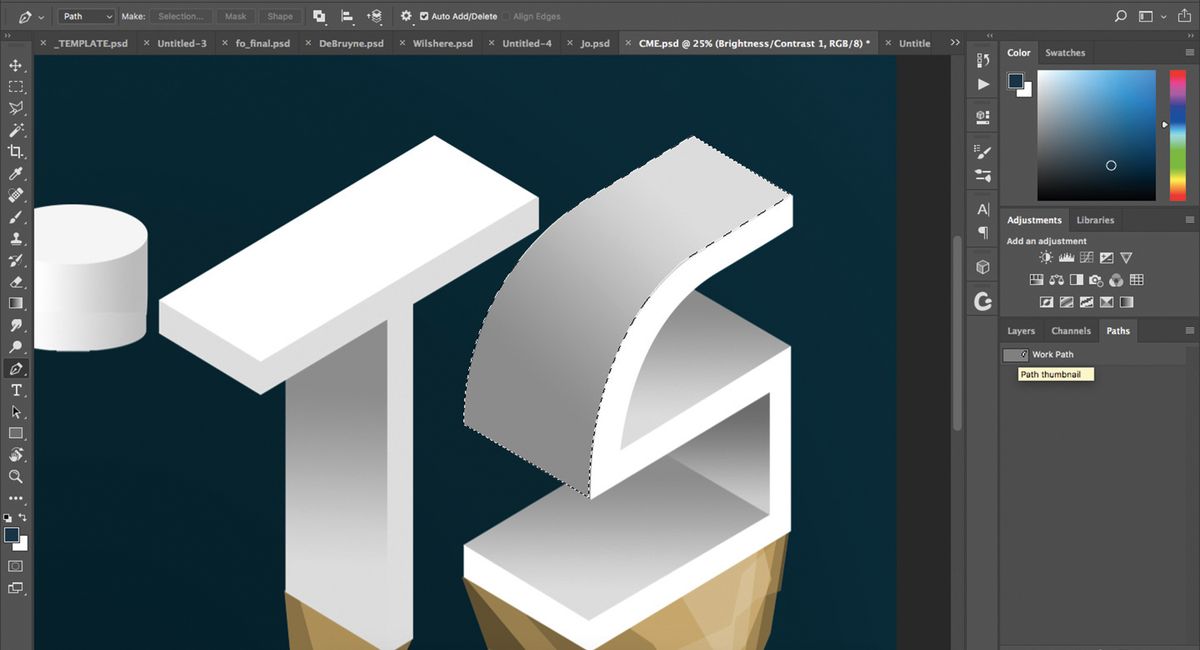Swap foreground and background colors
This screenshot has width=1200, height=650.
point(25,517)
